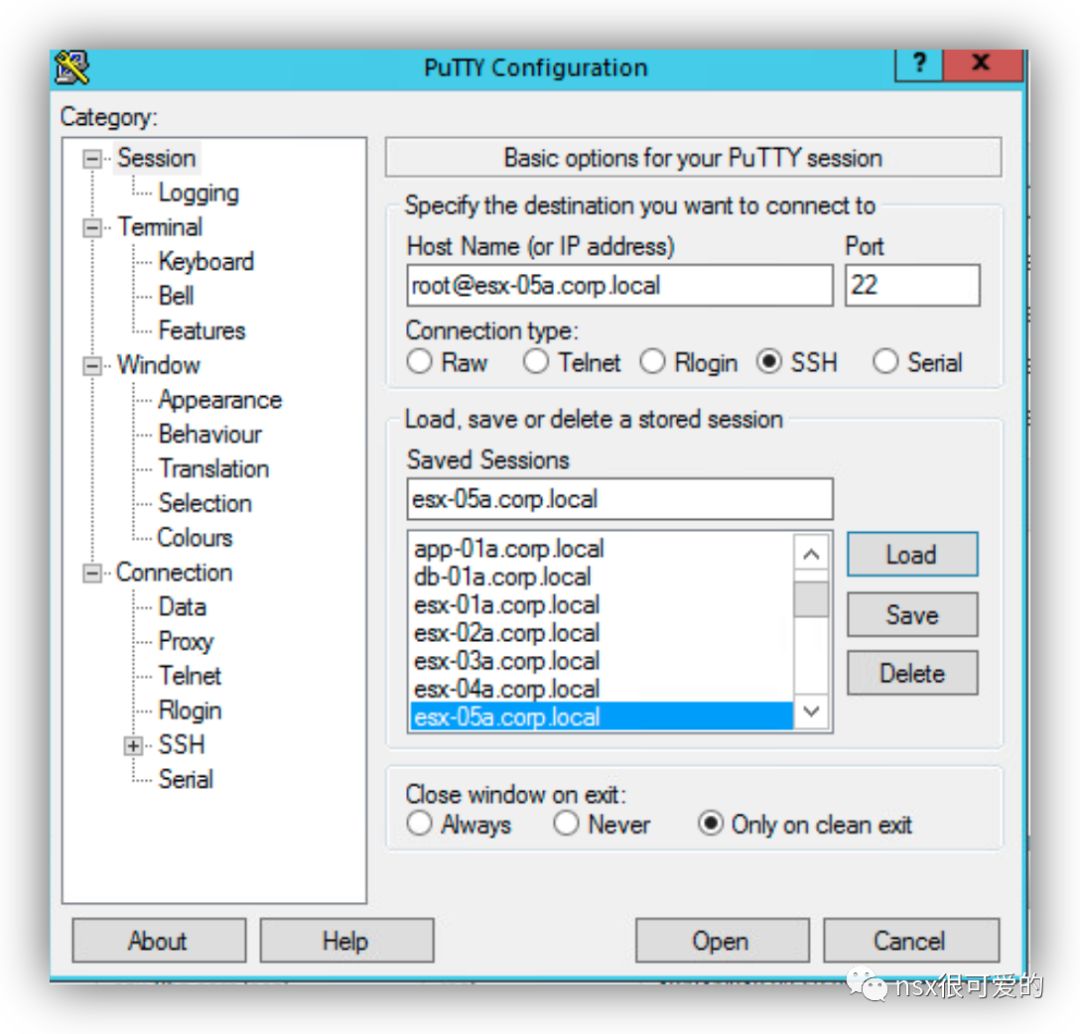Collapse the Terminal tree node
The width and height of the screenshot is (1080, 1034).
pos(92,228)
